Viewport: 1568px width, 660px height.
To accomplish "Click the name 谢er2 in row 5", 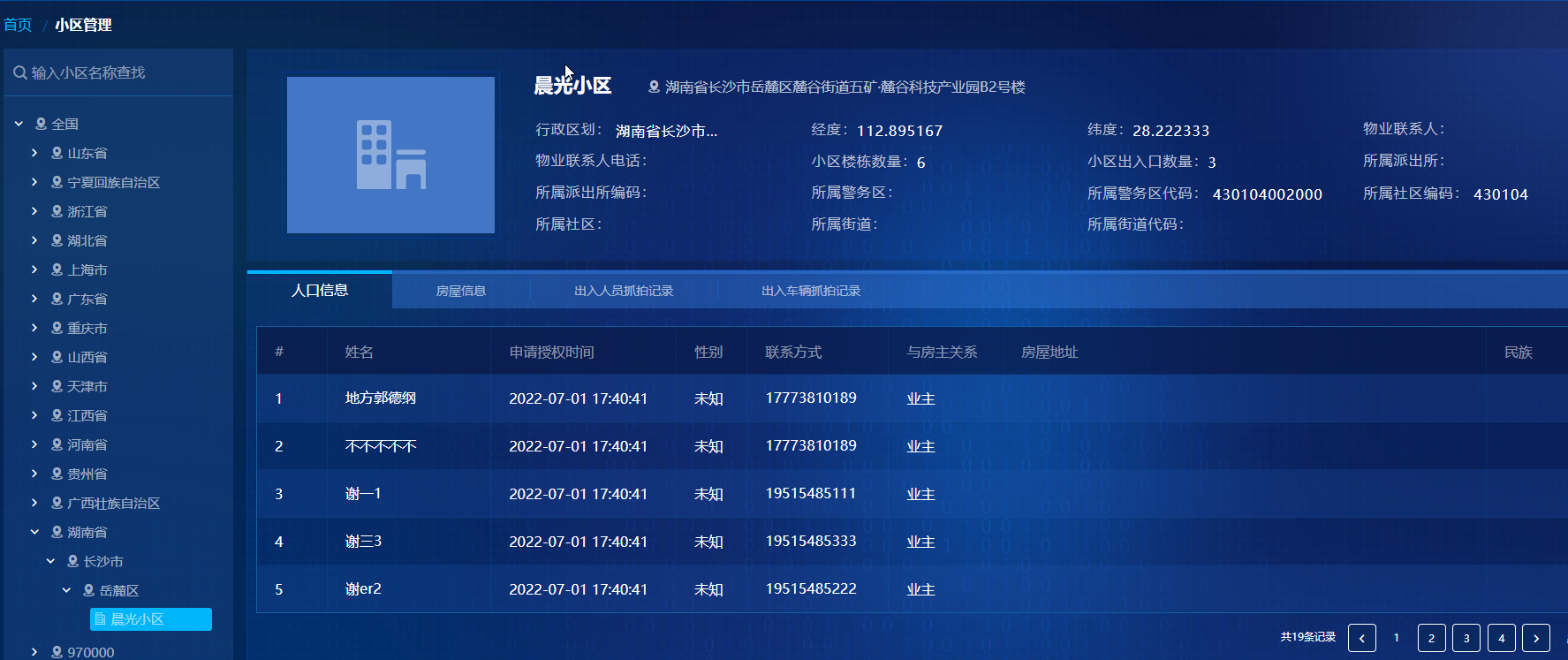I will [x=363, y=589].
